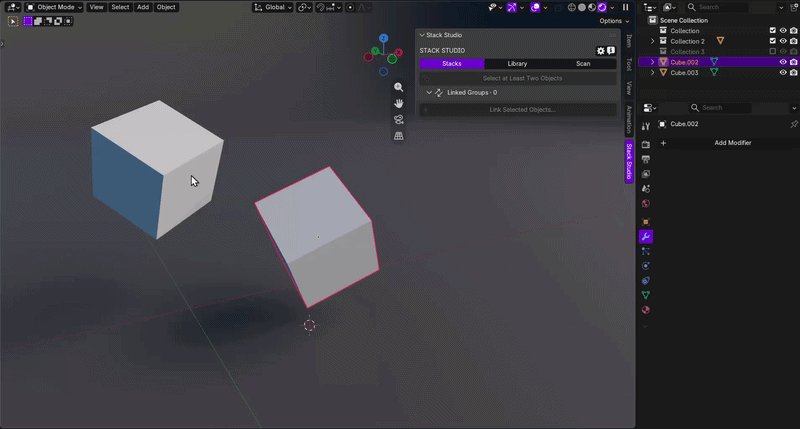Open the Output properties tab icon
This screenshot has height=429, width=800.
click(645, 159)
